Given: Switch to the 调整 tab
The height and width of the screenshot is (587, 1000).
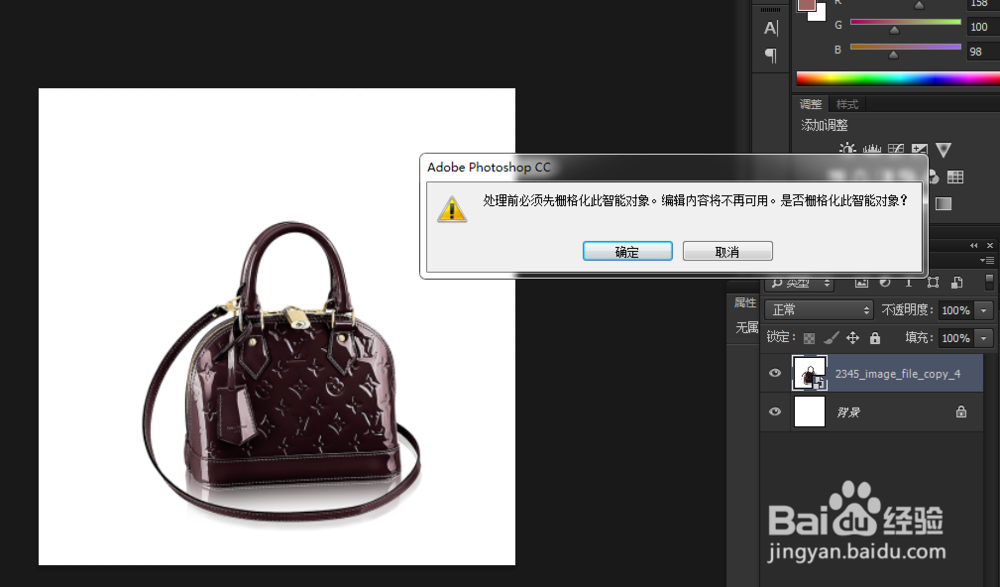Looking at the screenshot, I should click(811, 104).
